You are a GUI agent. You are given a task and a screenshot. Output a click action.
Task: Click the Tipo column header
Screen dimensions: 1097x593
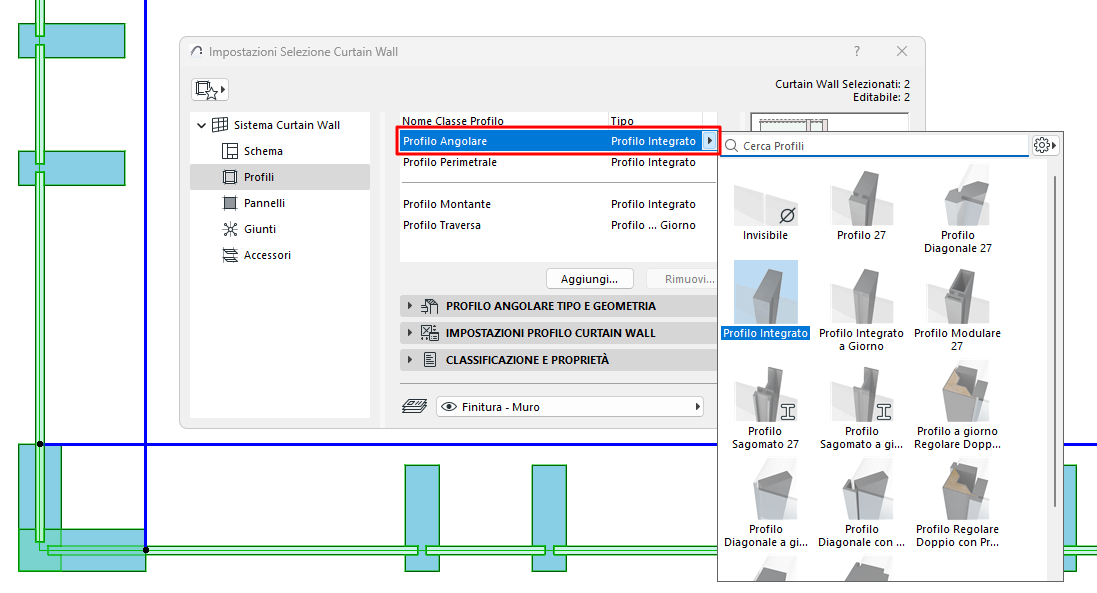pos(622,121)
